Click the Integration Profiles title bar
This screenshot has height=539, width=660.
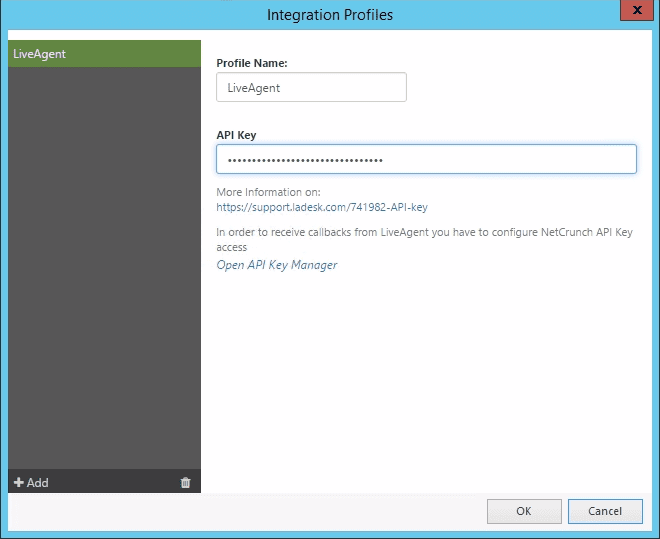330,14
